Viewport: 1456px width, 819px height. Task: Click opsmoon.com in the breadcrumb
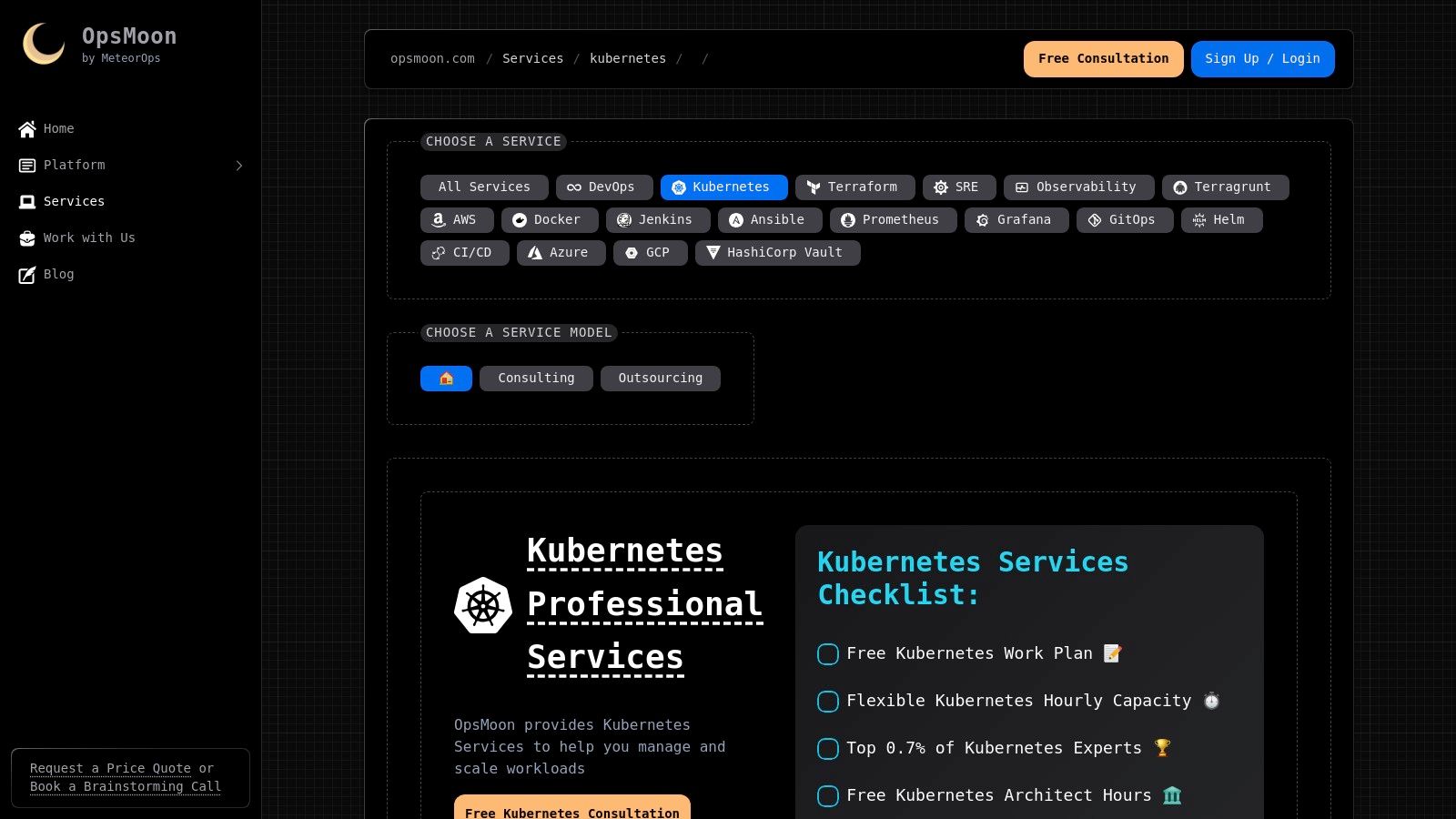tap(432, 58)
